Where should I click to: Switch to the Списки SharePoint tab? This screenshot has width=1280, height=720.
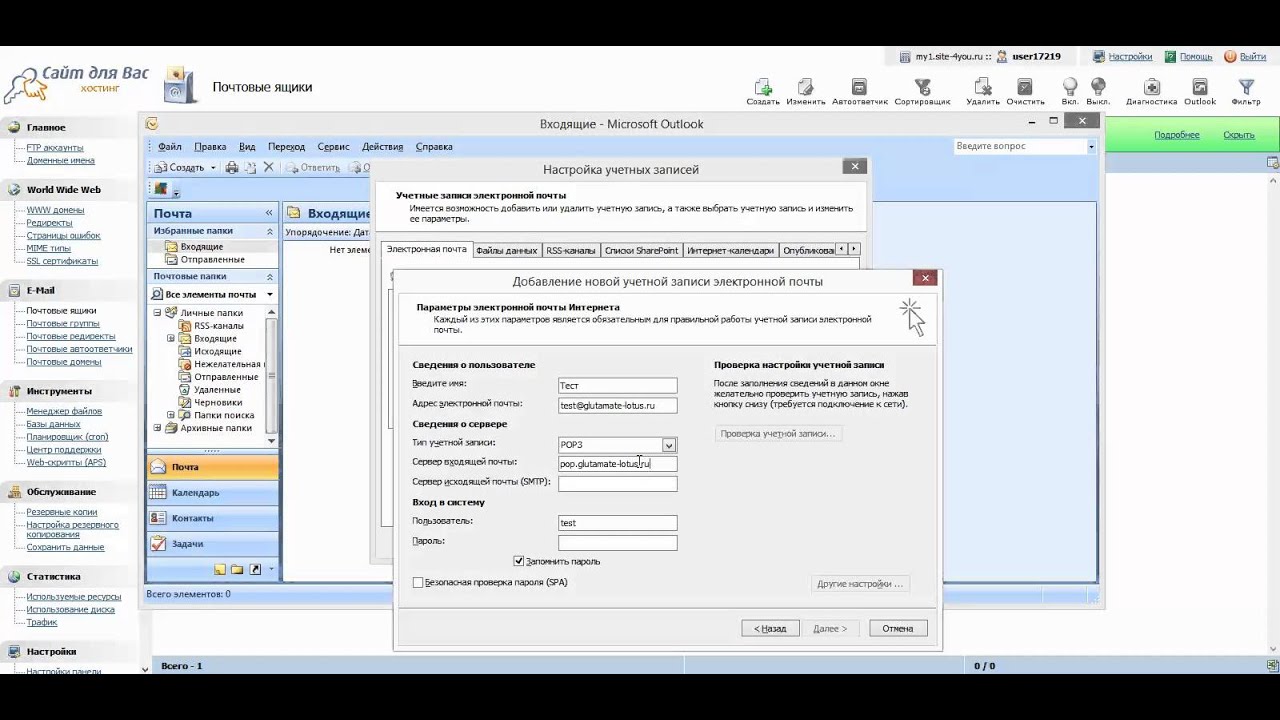(641, 250)
